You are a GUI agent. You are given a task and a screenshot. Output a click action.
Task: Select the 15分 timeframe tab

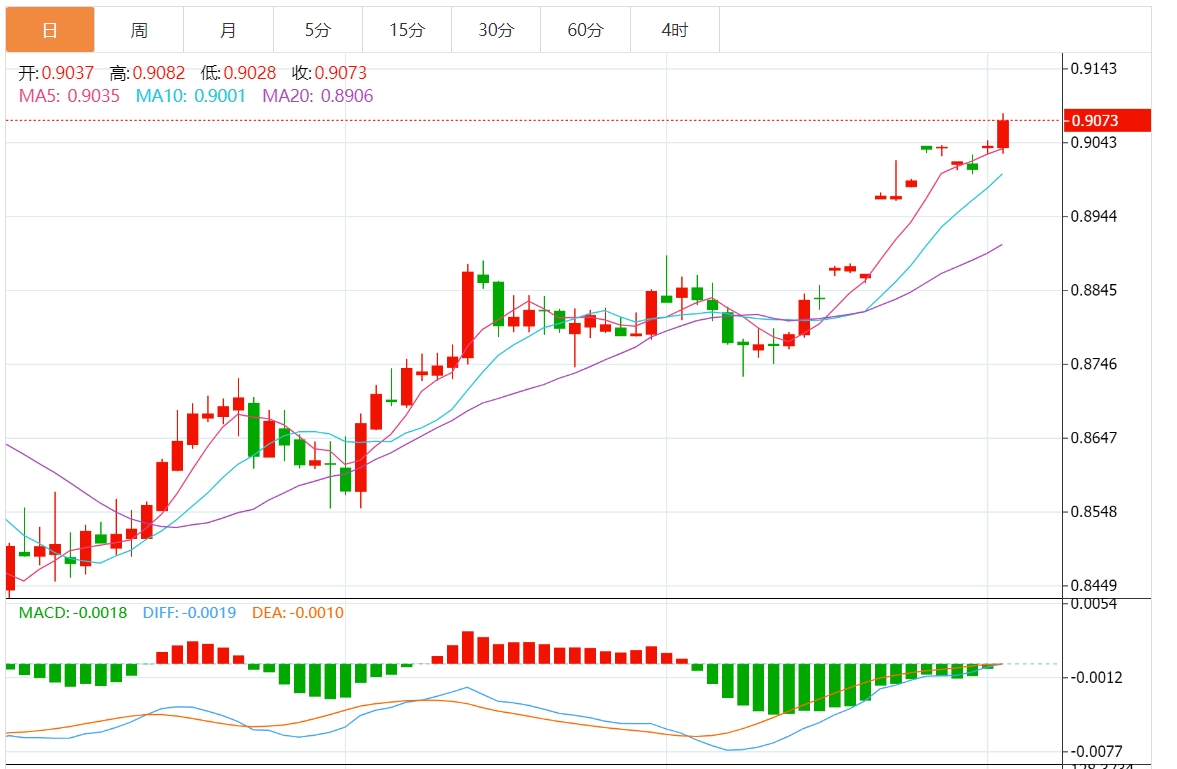pyautogui.click(x=407, y=30)
